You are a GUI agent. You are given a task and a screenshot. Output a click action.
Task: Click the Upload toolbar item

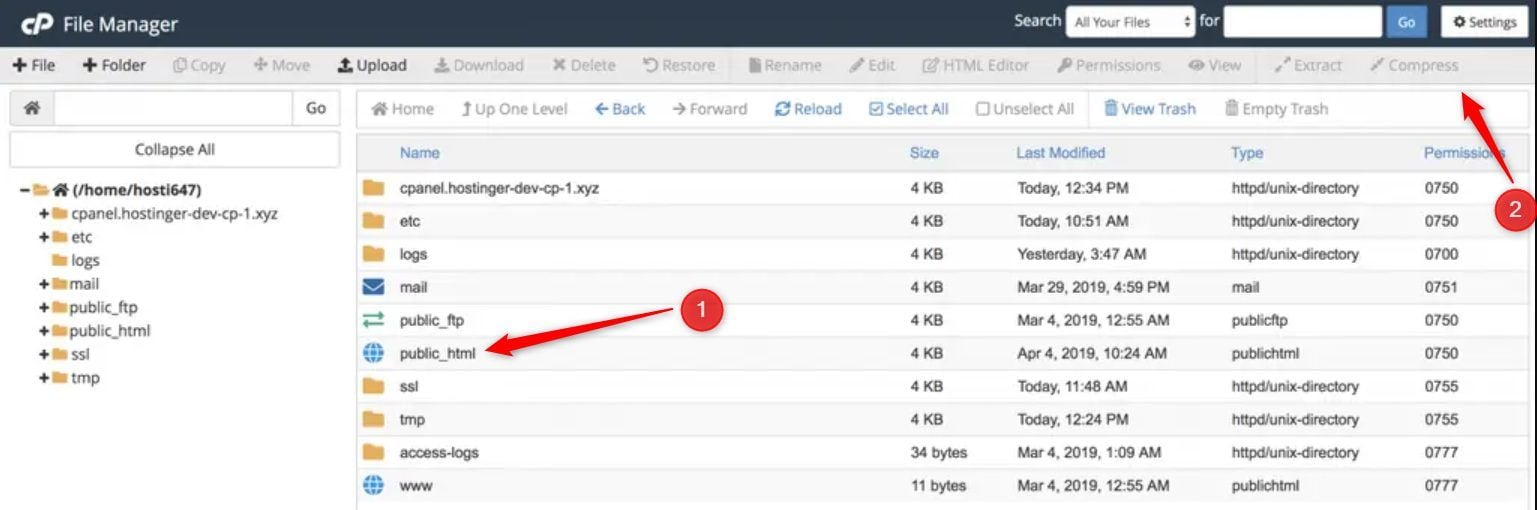point(372,65)
